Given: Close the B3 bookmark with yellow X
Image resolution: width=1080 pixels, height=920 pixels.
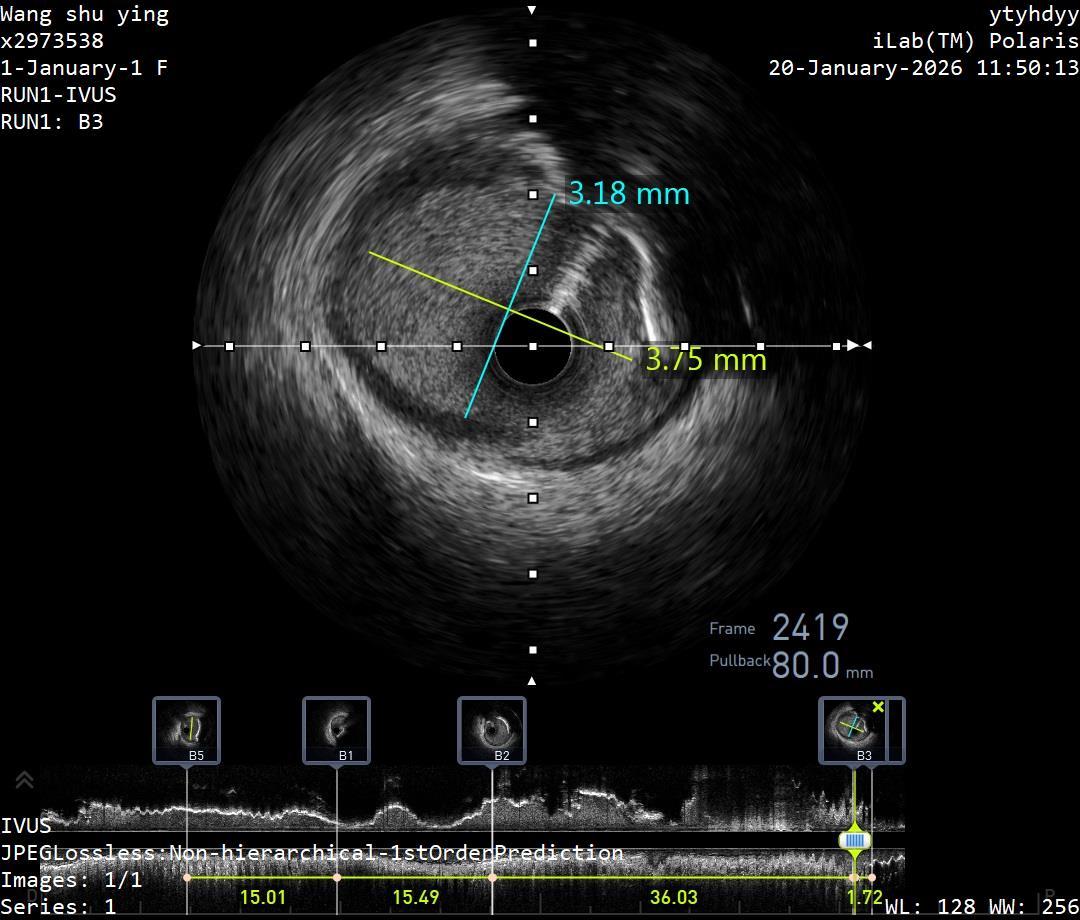Looking at the screenshot, I should coord(878,708).
